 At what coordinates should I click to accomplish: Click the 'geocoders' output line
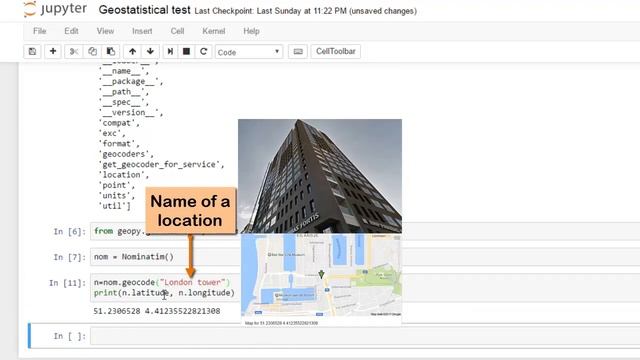[126, 154]
